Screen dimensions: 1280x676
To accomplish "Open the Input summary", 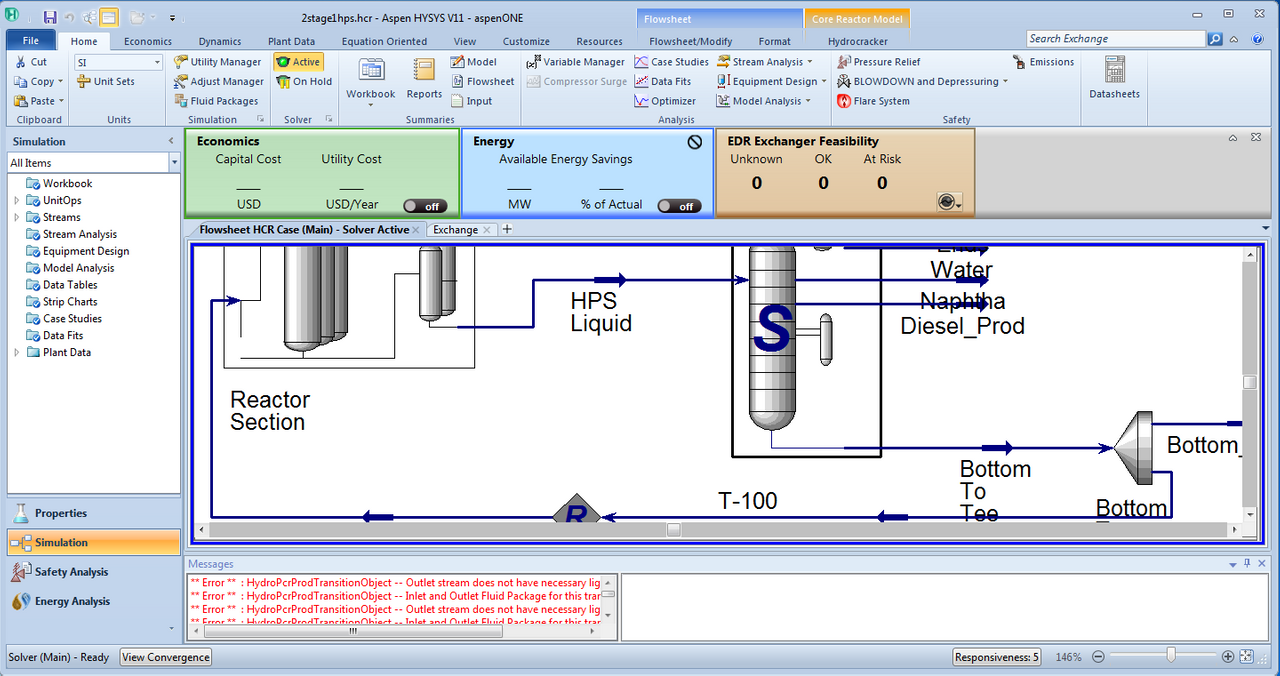I will 471,101.
